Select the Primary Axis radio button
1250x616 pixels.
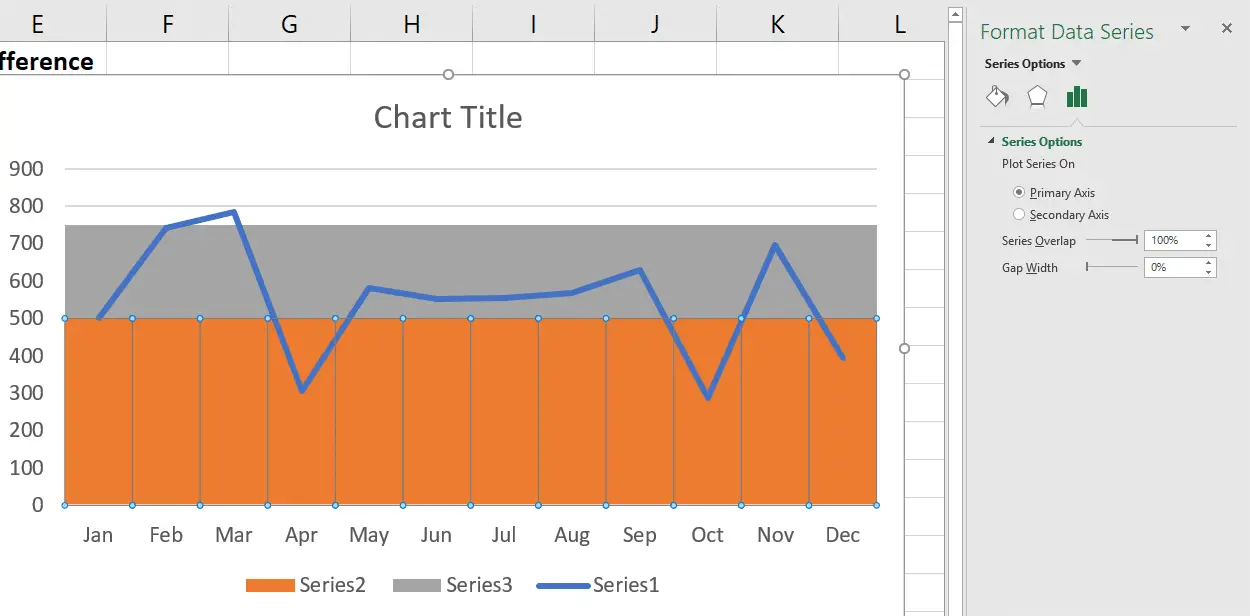1019,192
